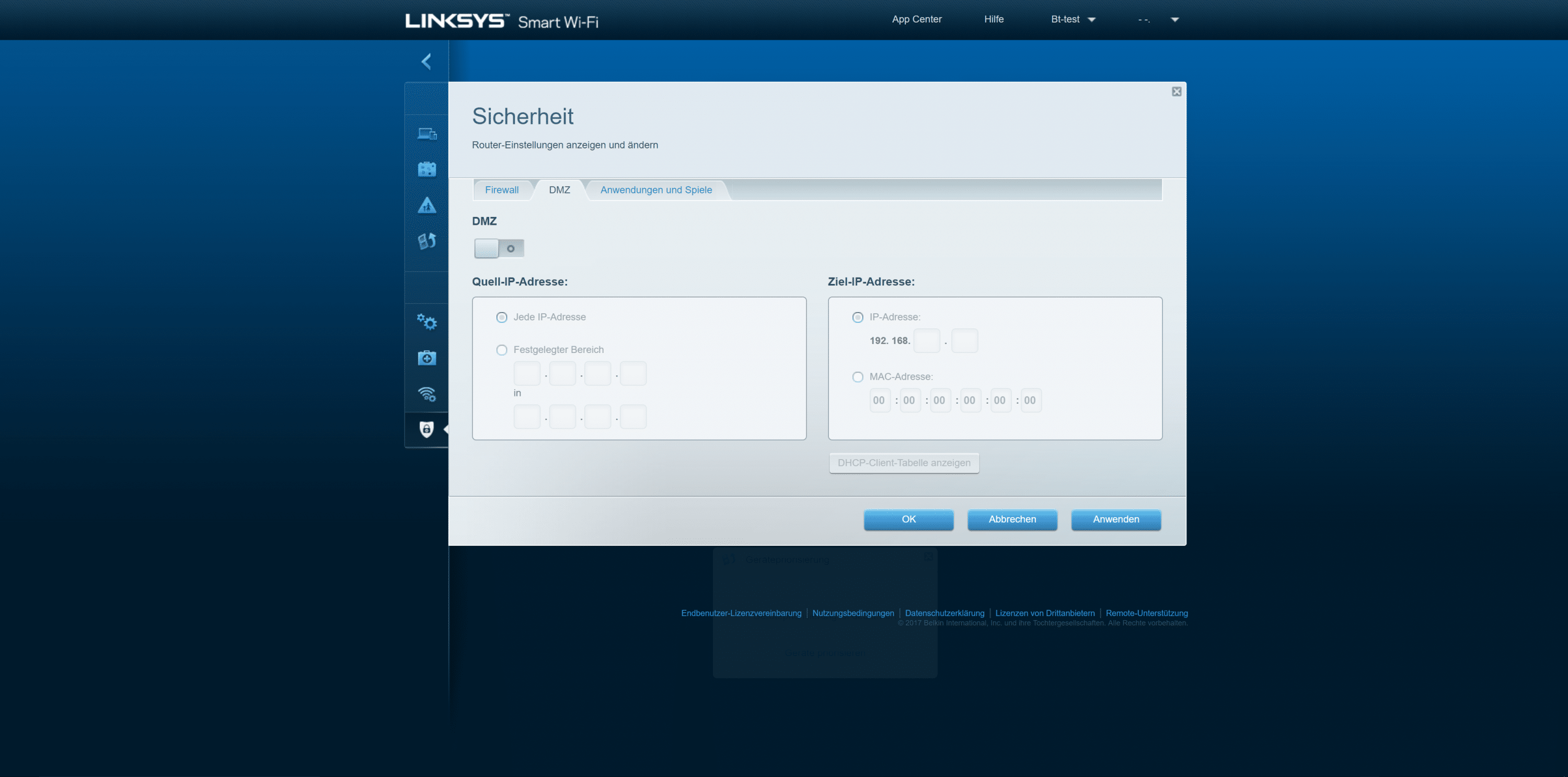1568x777 pixels.
Task: Open Connectivity gears icon
Action: [426, 322]
